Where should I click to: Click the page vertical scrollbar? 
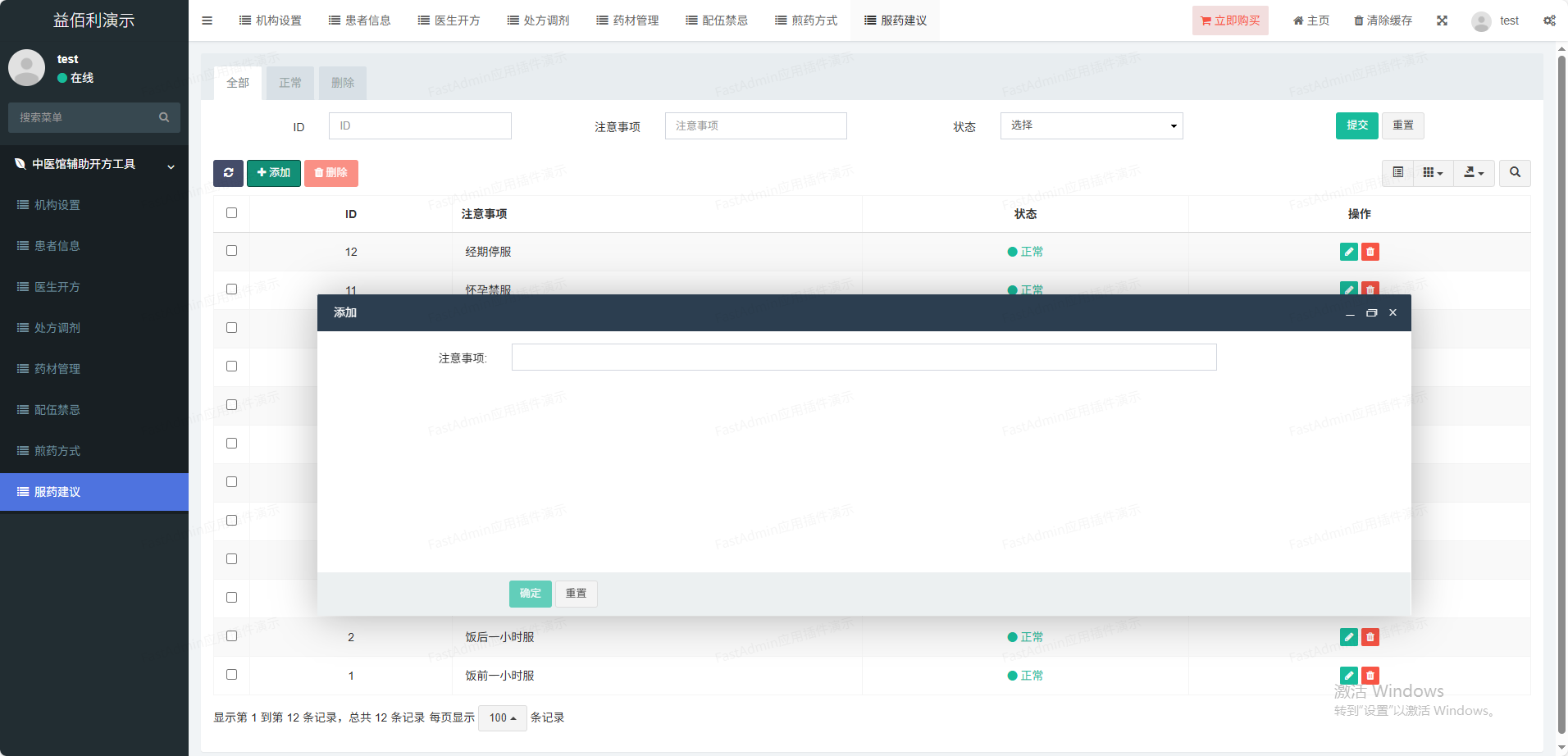tap(1561, 394)
